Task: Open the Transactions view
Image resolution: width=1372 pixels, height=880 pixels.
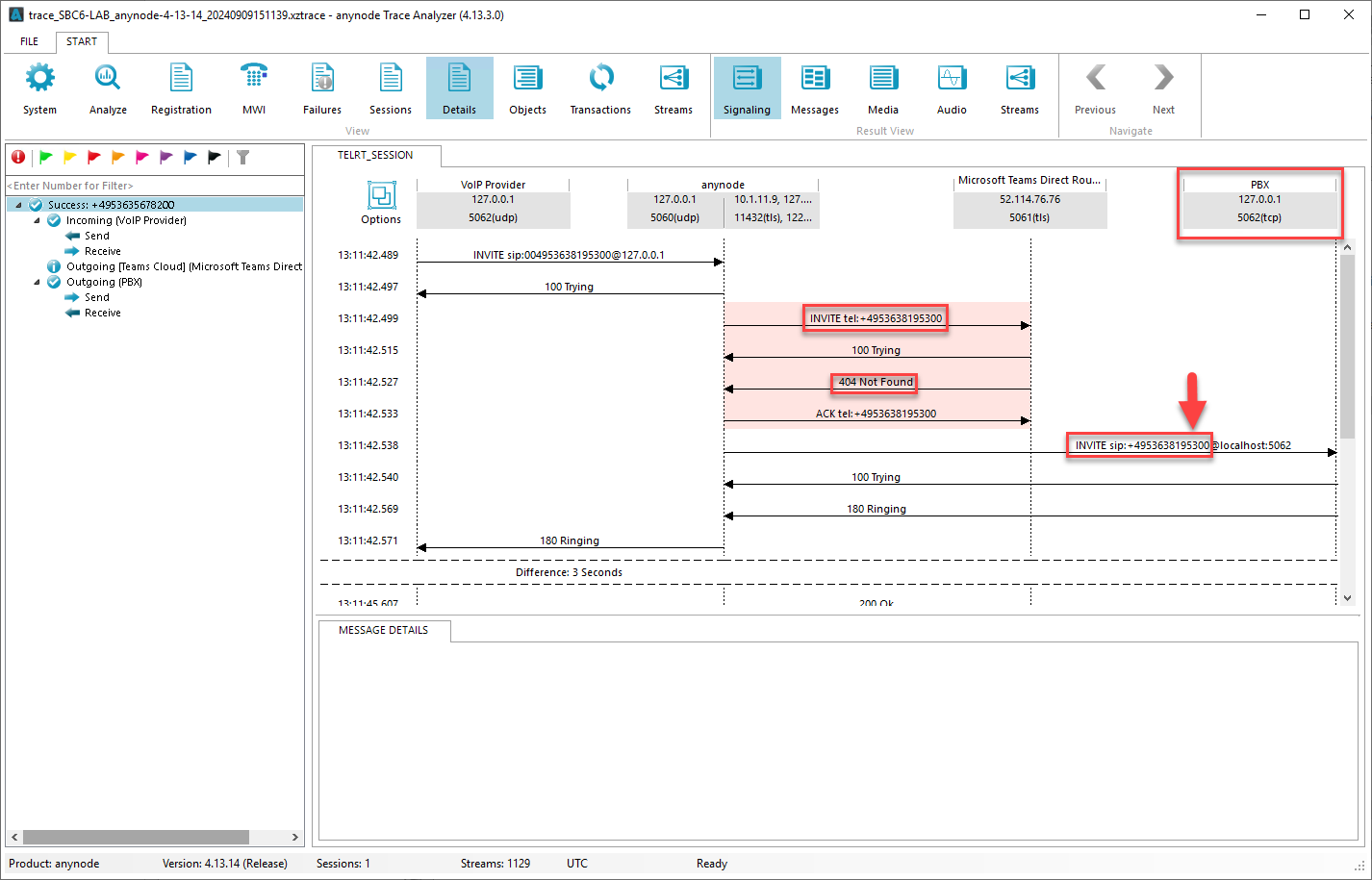Action: tap(600, 88)
